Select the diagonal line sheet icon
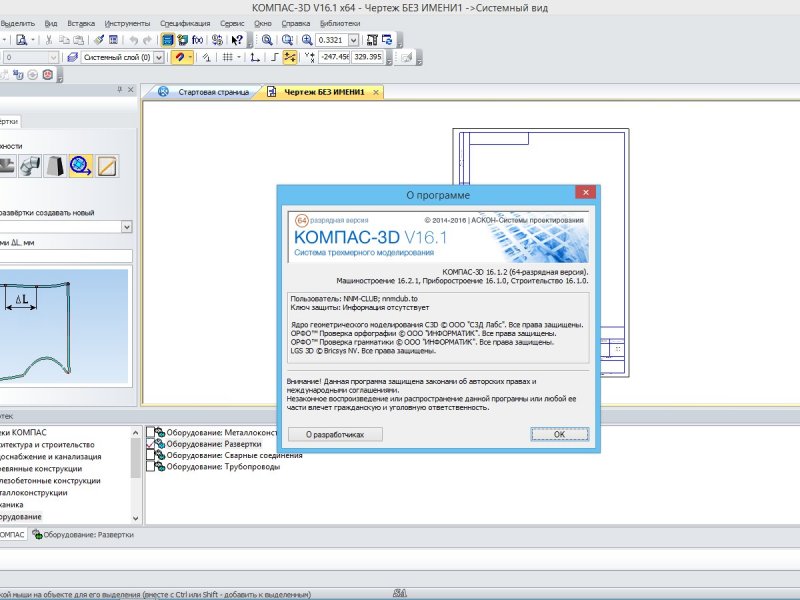The width and height of the screenshot is (800, 600). pyautogui.click(x=107, y=166)
